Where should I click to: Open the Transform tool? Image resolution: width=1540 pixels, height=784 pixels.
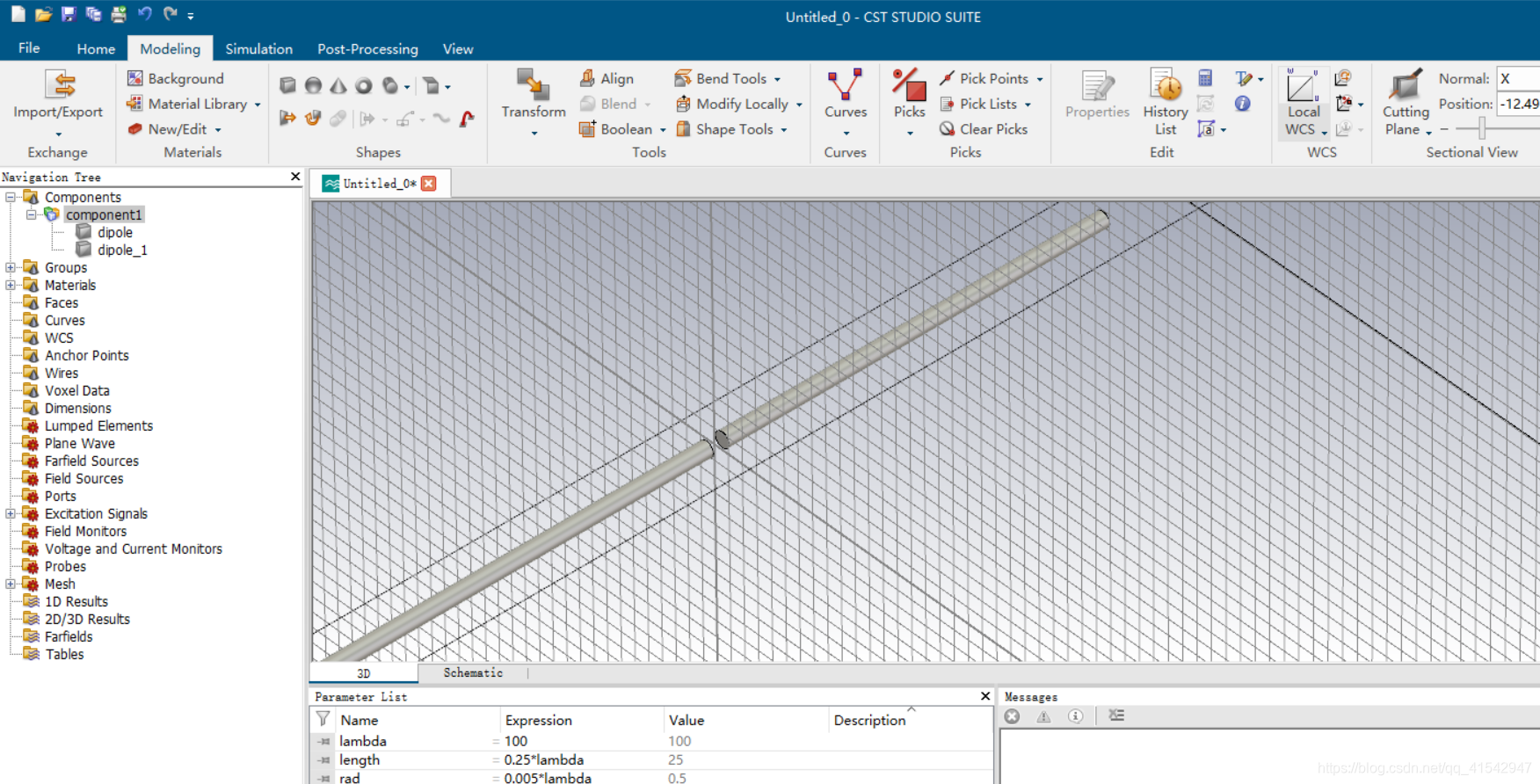pyautogui.click(x=534, y=103)
